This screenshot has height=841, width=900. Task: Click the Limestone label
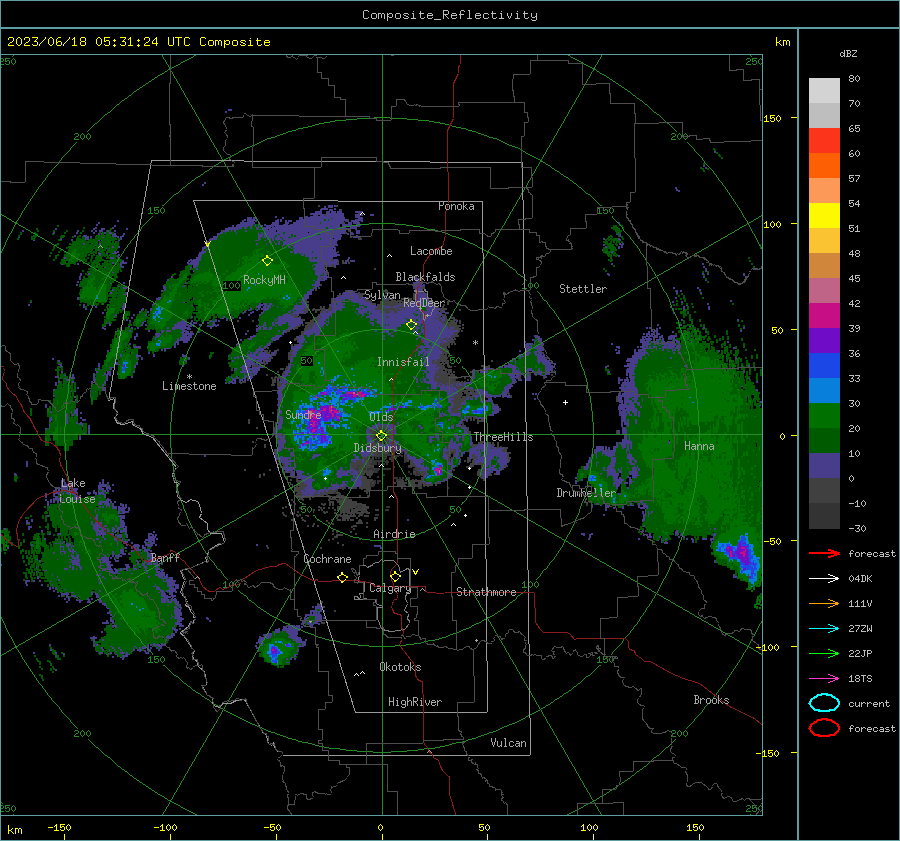[x=189, y=386]
